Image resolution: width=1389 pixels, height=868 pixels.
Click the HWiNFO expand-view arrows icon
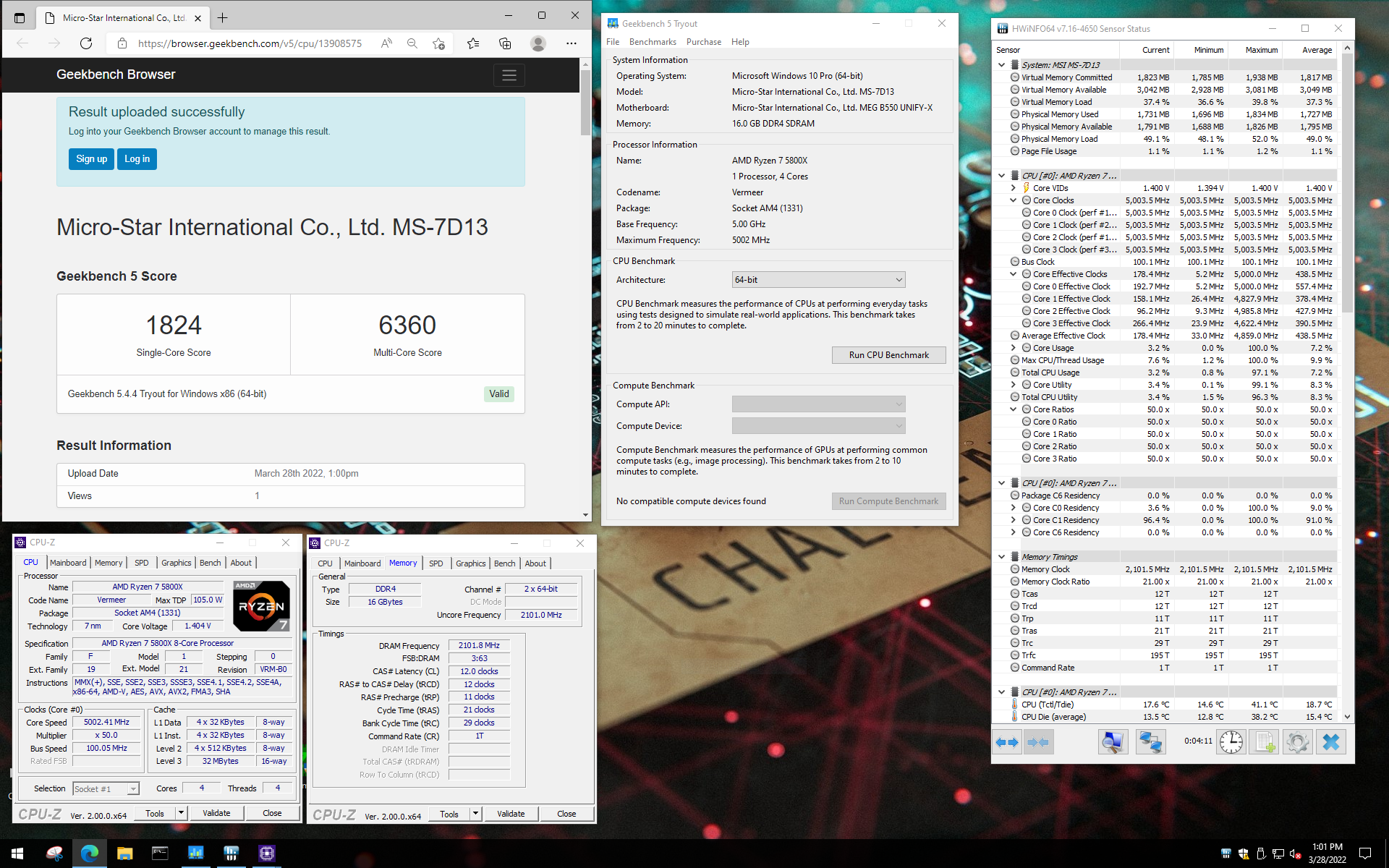point(1007,742)
